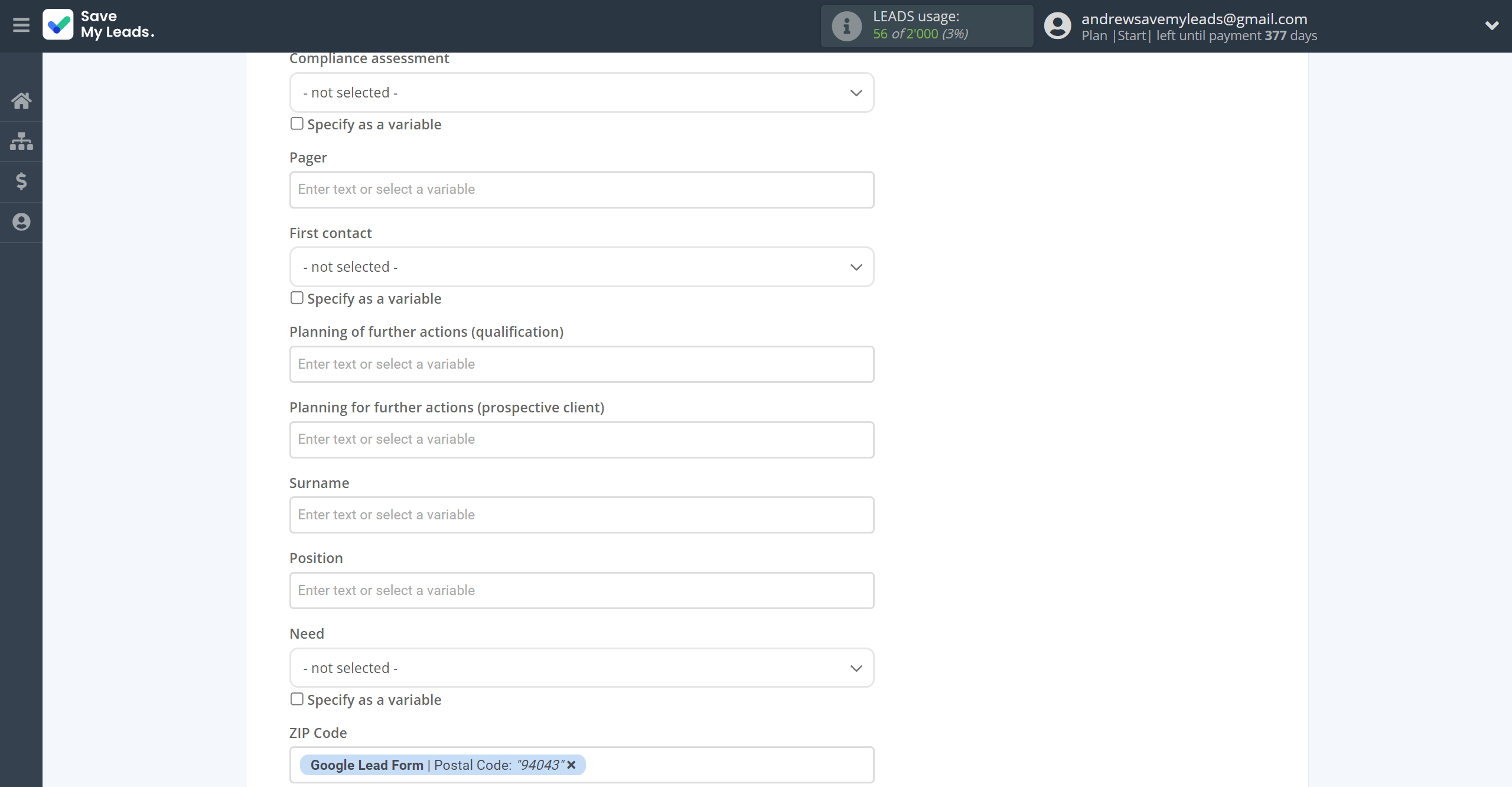Click the billing/pricing icon
The image size is (1512, 787).
coord(22,182)
